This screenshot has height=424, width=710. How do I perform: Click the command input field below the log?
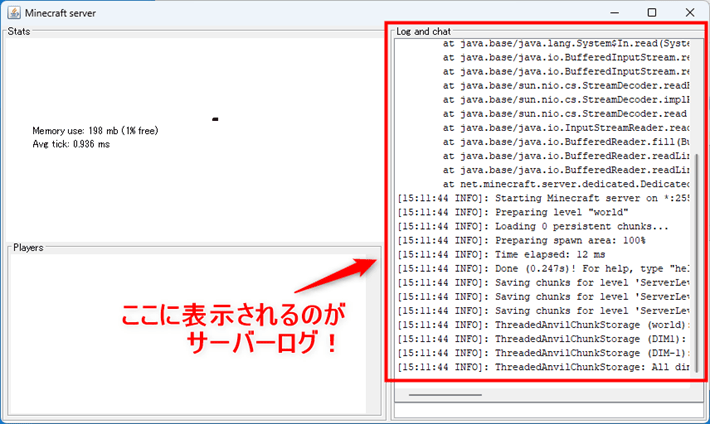(549, 410)
